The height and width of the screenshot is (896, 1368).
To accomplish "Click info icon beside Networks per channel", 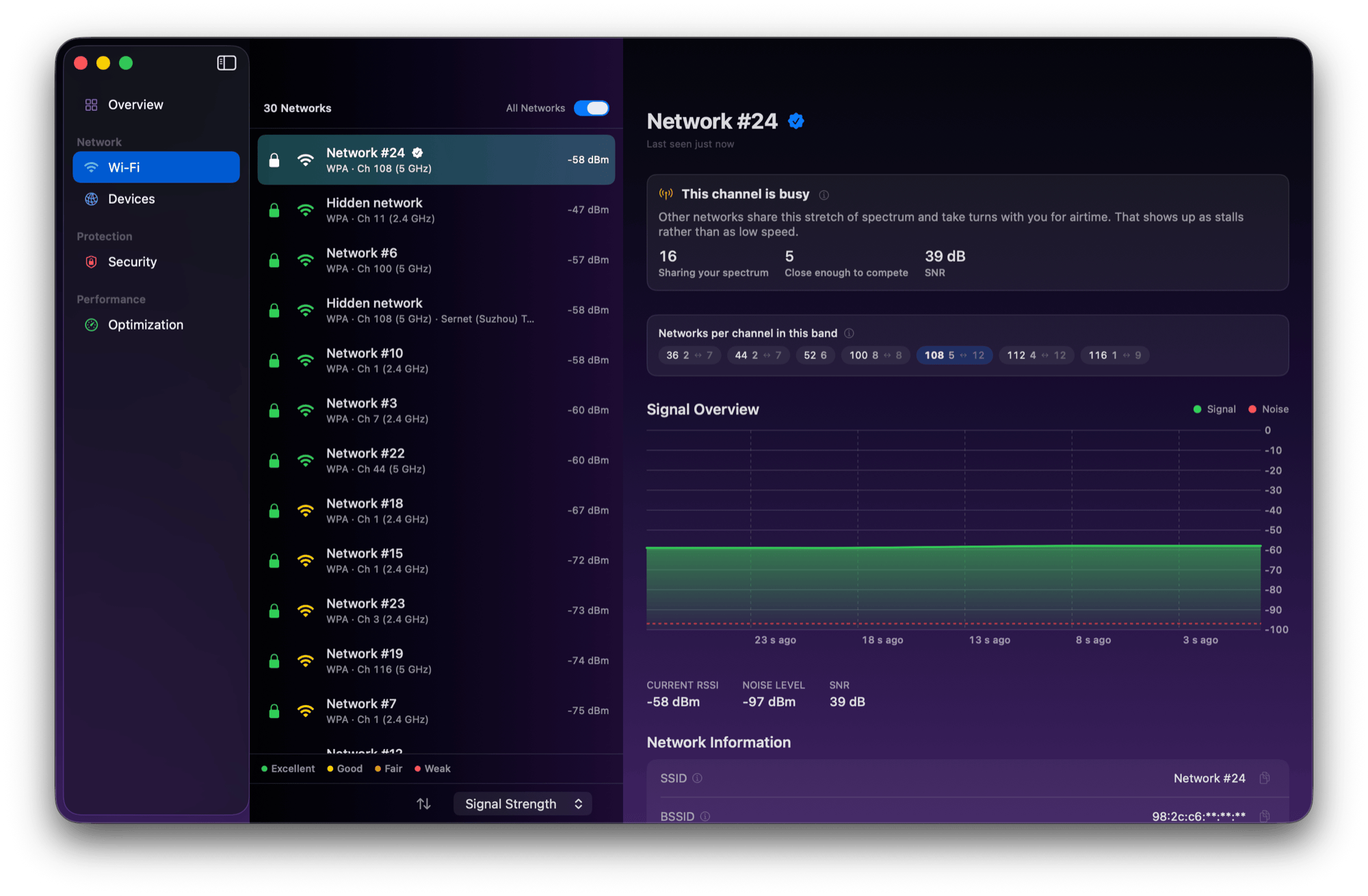I will click(849, 333).
